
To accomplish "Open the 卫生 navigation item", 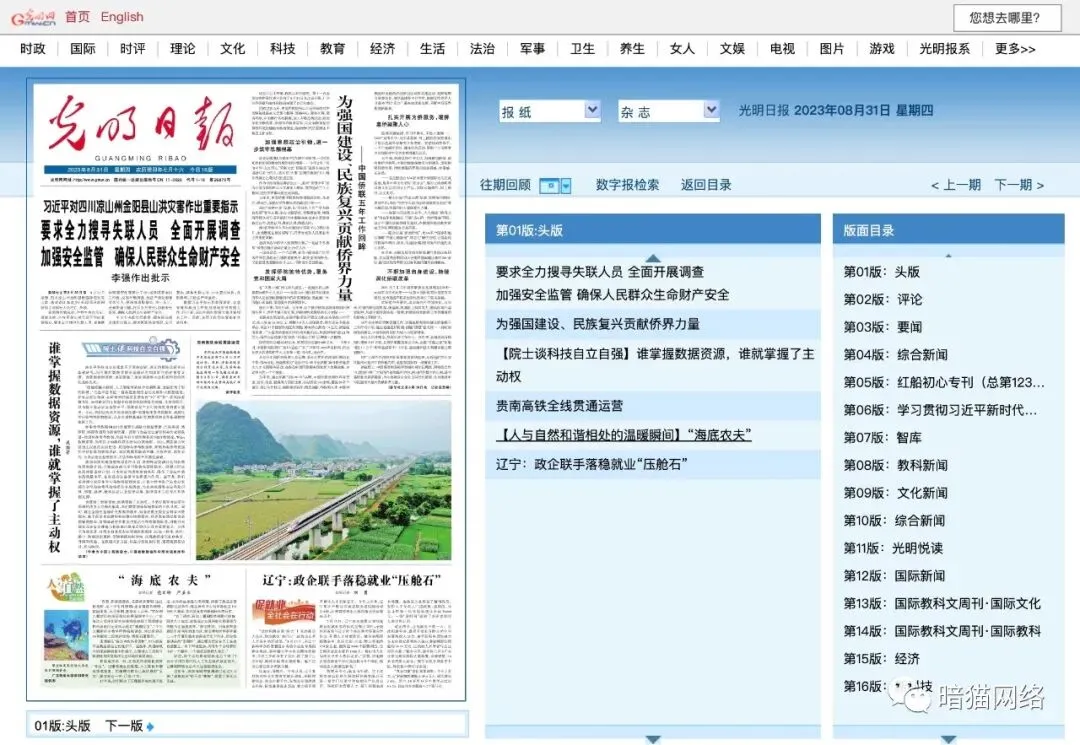I will coord(582,49).
